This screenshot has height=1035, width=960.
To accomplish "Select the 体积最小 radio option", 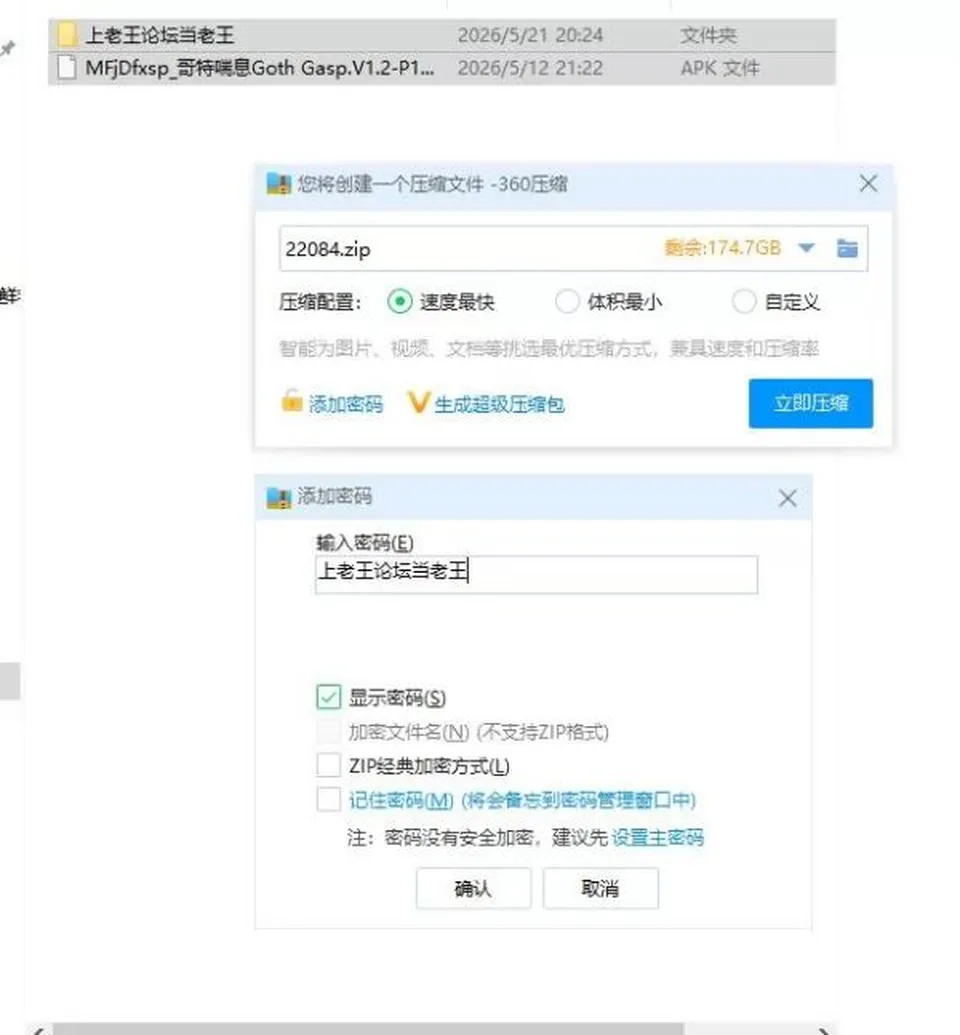I will click(x=567, y=302).
